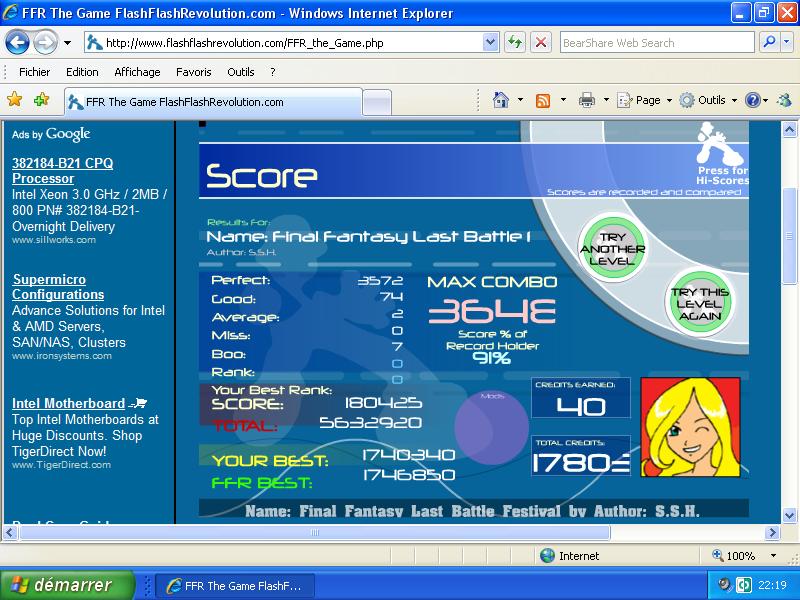Open a new blank tab
The width and height of the screenshot is (800, 600).
(377, 103)
